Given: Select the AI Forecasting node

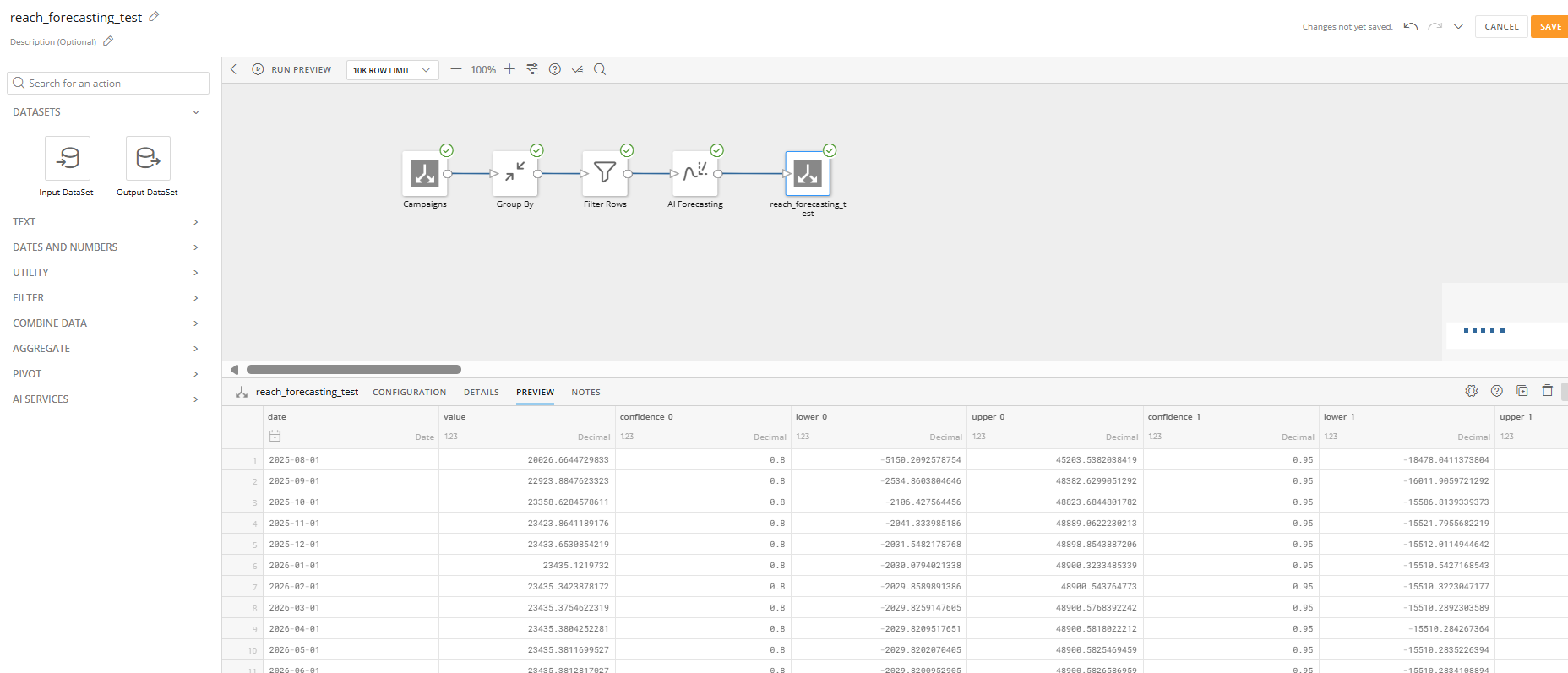Looking at the screenshot, I should coord(694,173).
